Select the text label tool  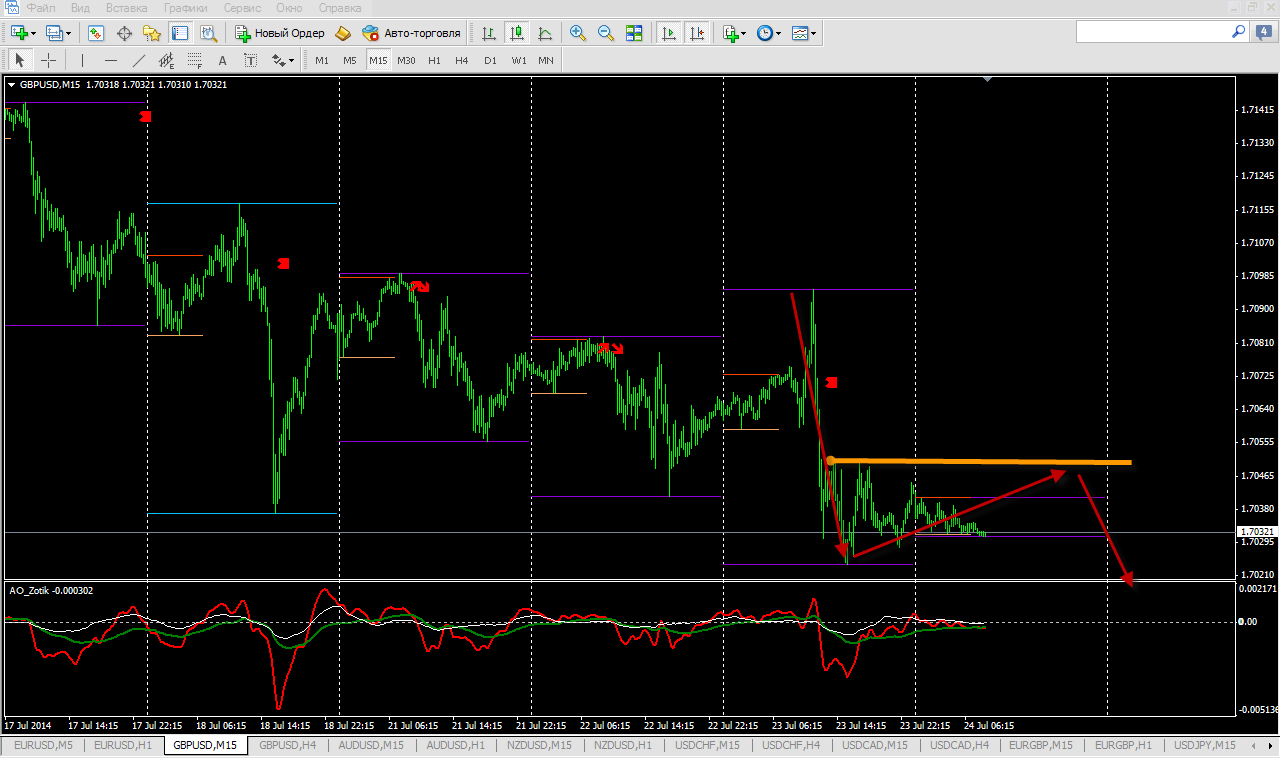[223, 60]
